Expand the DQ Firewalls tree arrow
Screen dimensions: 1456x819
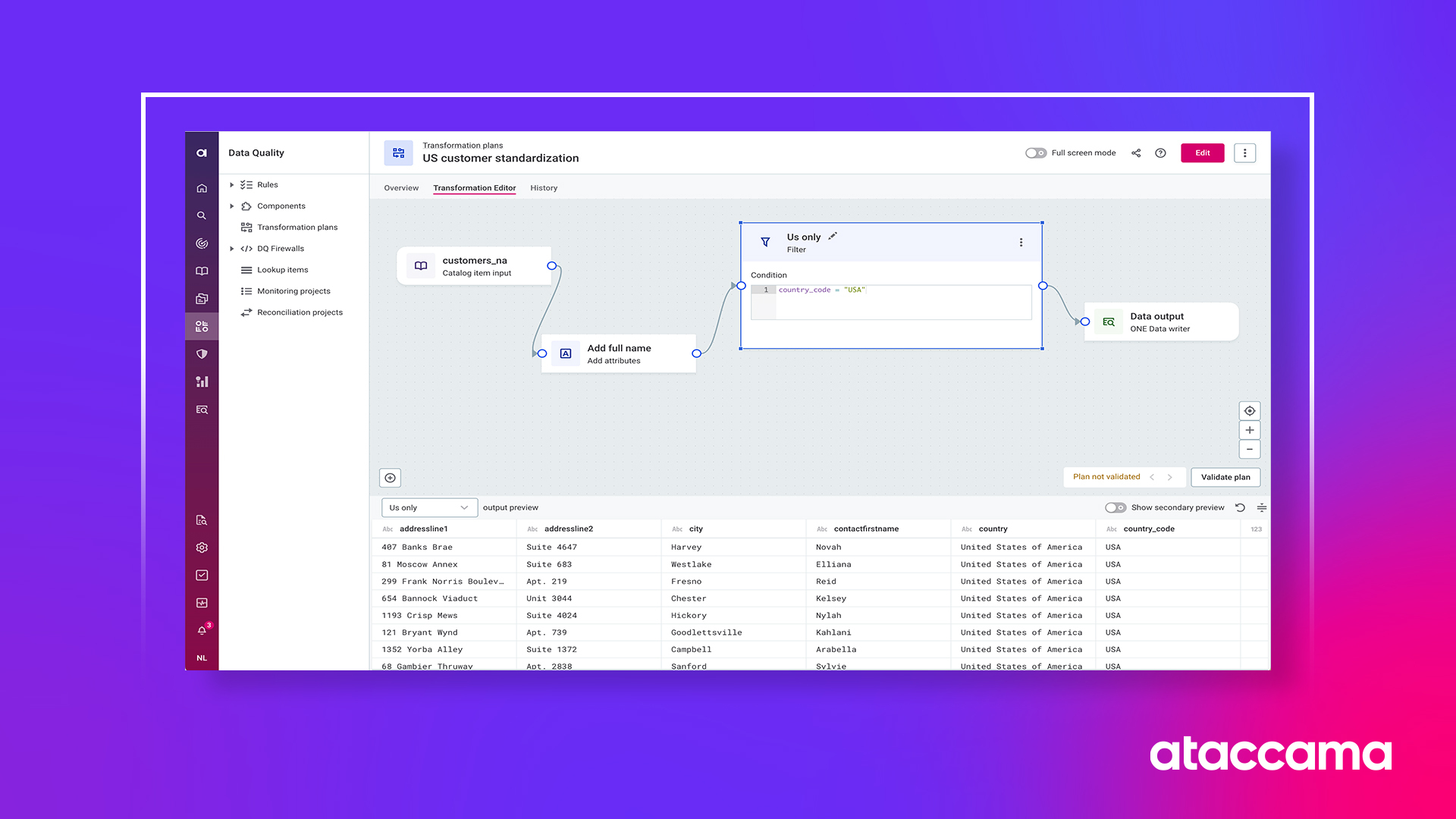coord(232,249)
